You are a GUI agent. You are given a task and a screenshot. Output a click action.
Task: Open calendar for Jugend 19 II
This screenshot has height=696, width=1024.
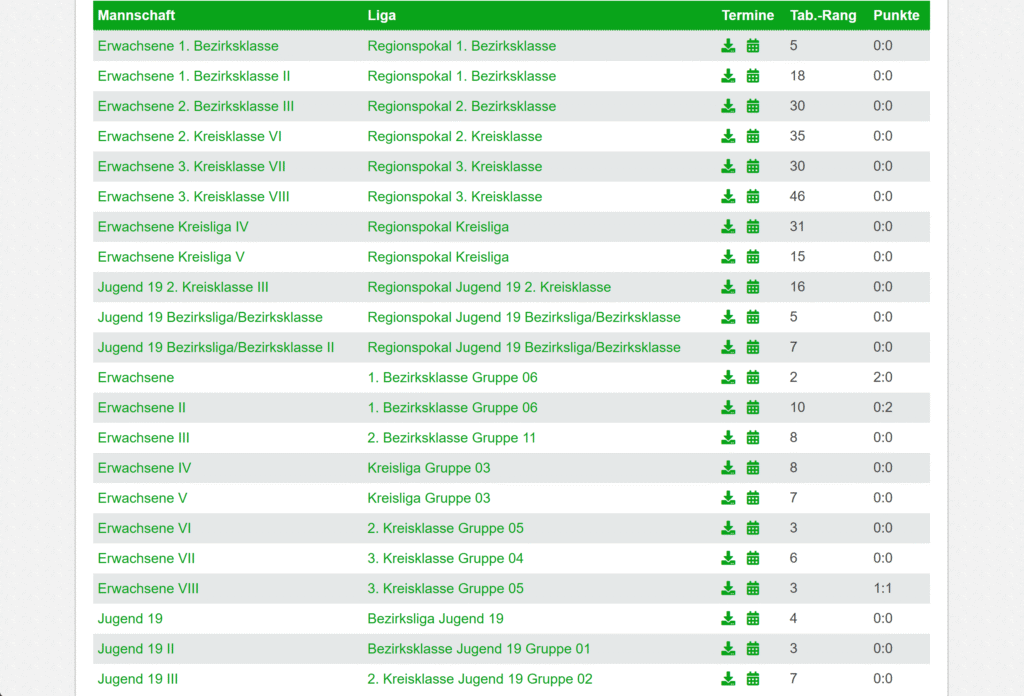[753, 649]
